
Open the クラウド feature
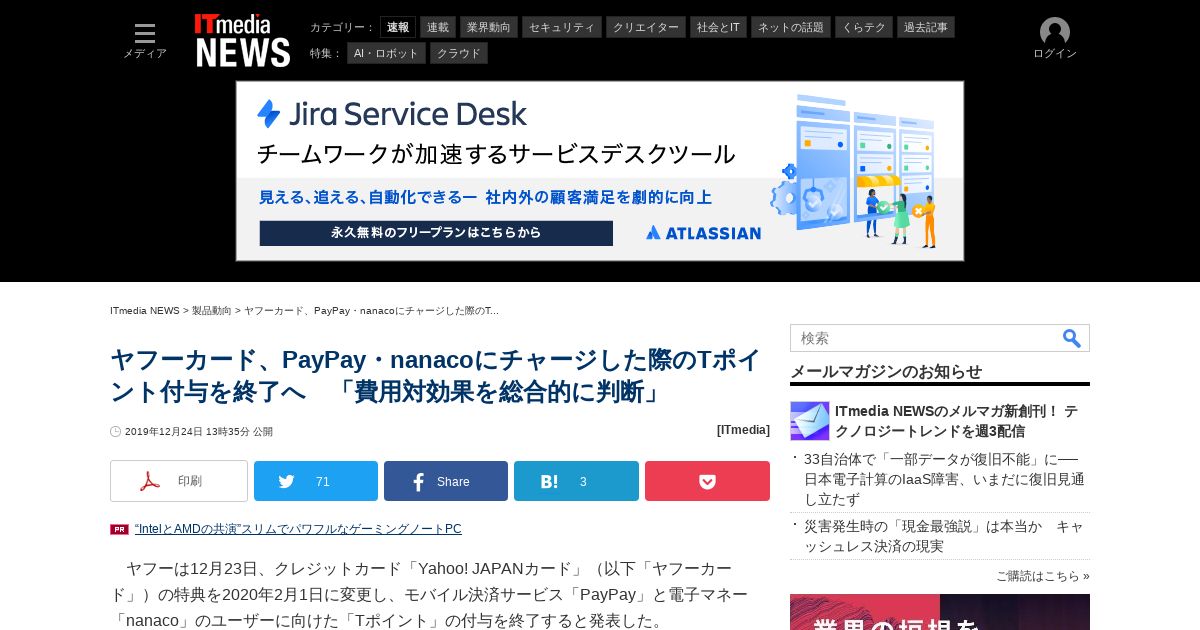pos(459,53)
